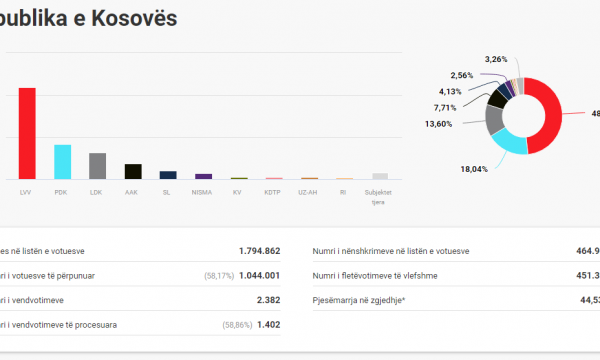The image size is (600, 360).
Task: Click the 18,04% pie label
Action: click(x=474, y=169)
